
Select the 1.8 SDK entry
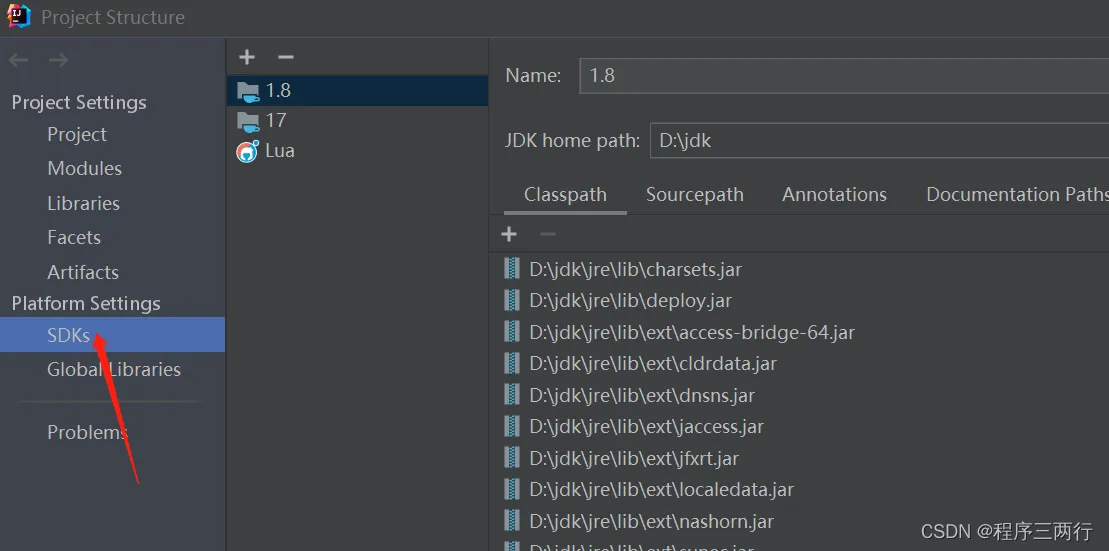(357, 91)
